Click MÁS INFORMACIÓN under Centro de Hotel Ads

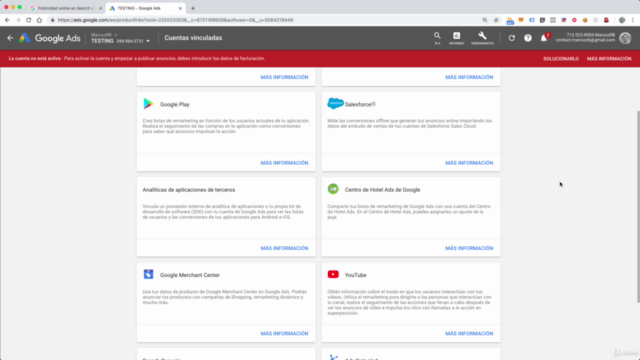point(469,248)
